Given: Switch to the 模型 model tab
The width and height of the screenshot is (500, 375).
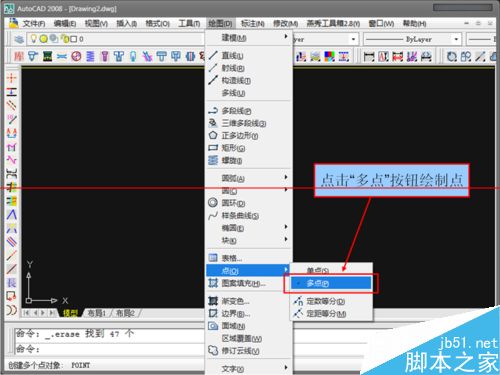Looking at the screenshot, I should tap(70, 313).
